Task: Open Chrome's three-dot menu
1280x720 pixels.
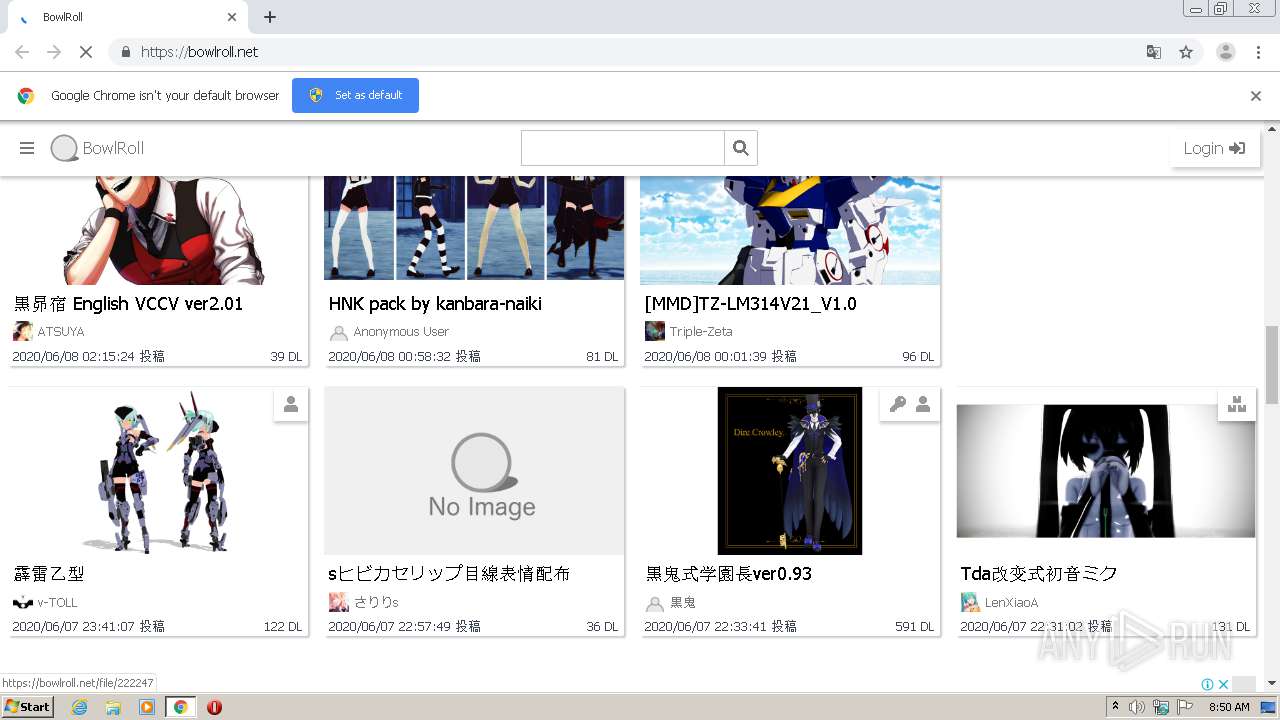Action: (x=1258, y=52)
